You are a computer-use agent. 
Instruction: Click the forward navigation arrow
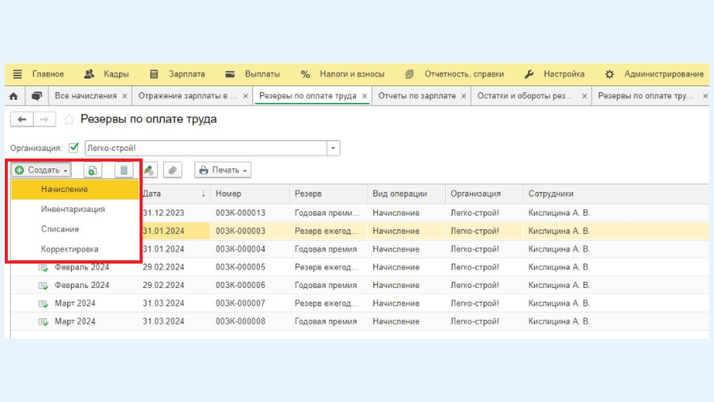pos(44,120)
